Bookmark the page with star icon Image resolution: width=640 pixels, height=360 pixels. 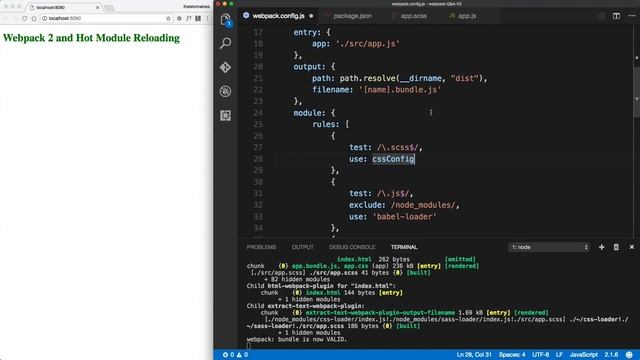[x=168, y=18]
